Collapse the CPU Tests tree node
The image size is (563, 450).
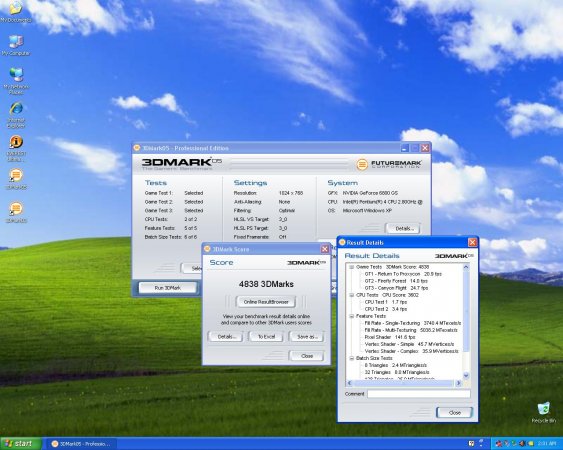[x=352, y=295]
